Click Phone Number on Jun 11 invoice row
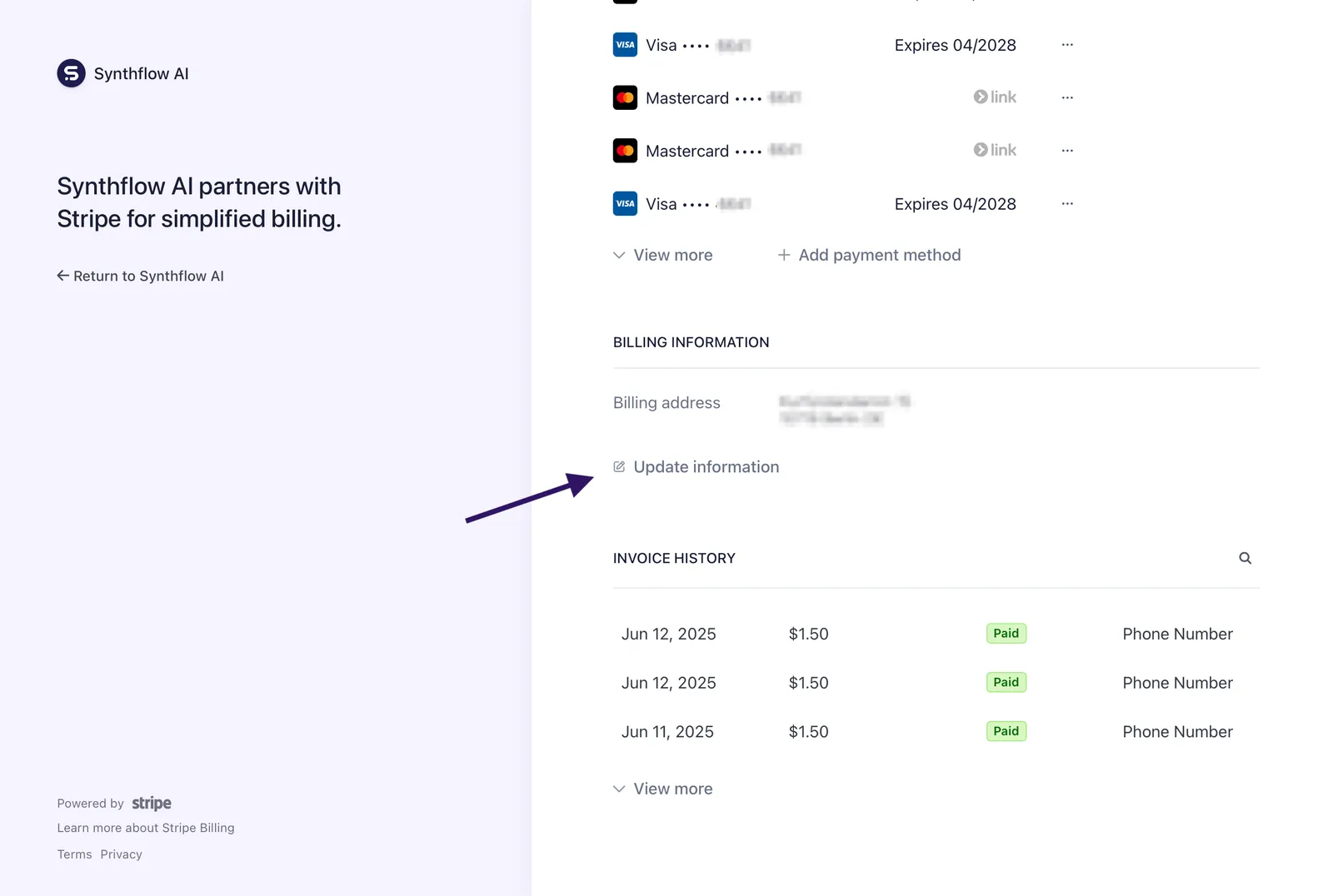The image size is (1333, 896). [1177, 731]
